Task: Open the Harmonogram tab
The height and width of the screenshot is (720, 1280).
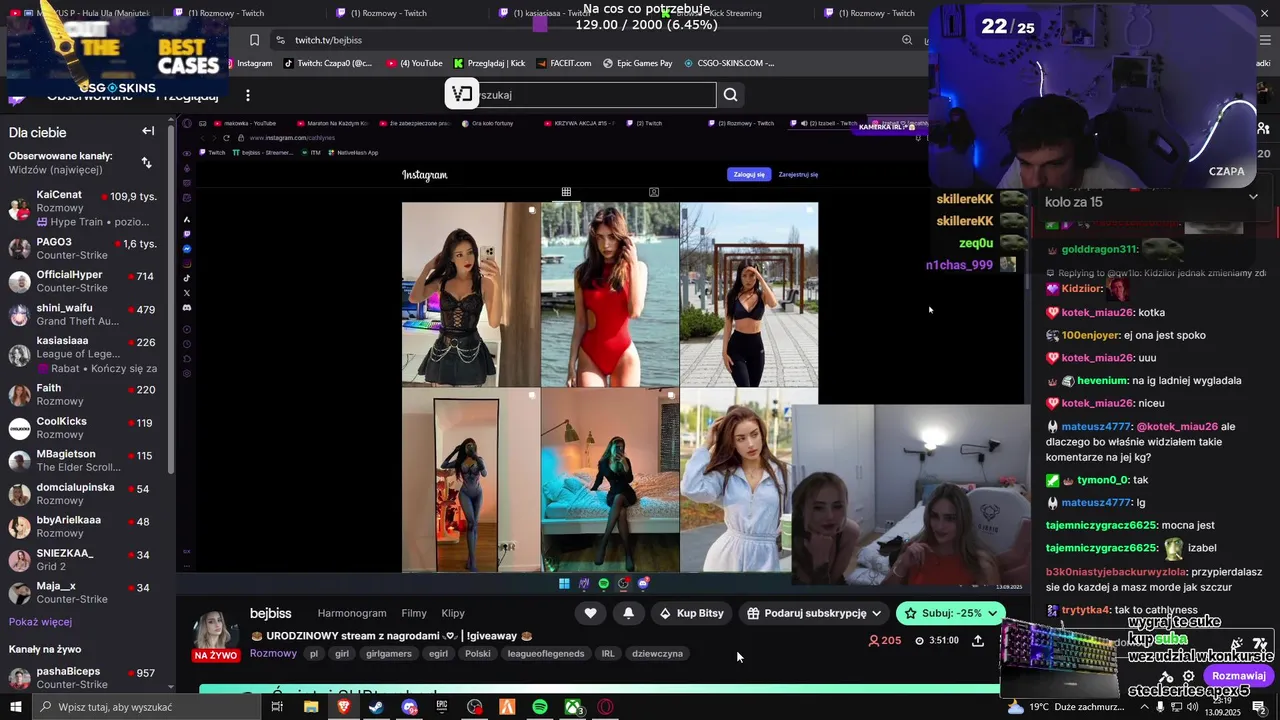Action: tap(352, 613)
